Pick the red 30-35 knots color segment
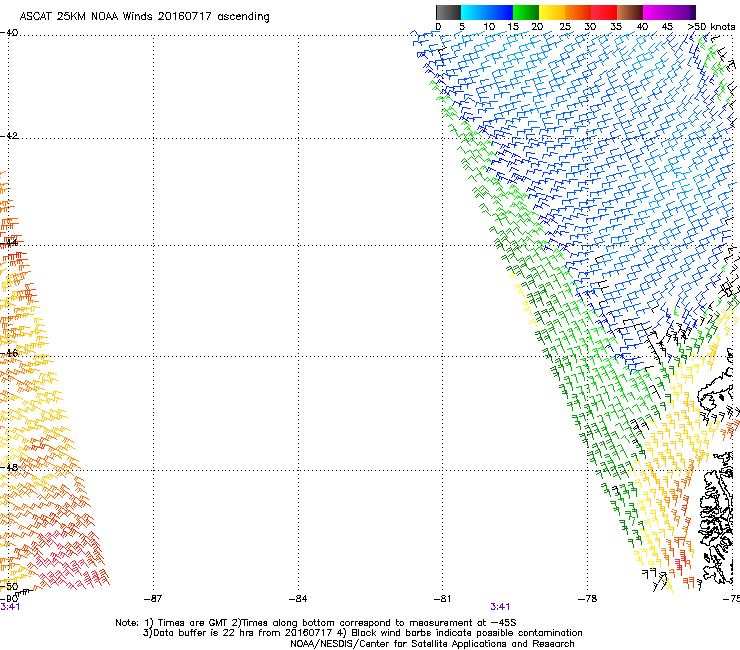740x650 pixels. click(604, 12)
